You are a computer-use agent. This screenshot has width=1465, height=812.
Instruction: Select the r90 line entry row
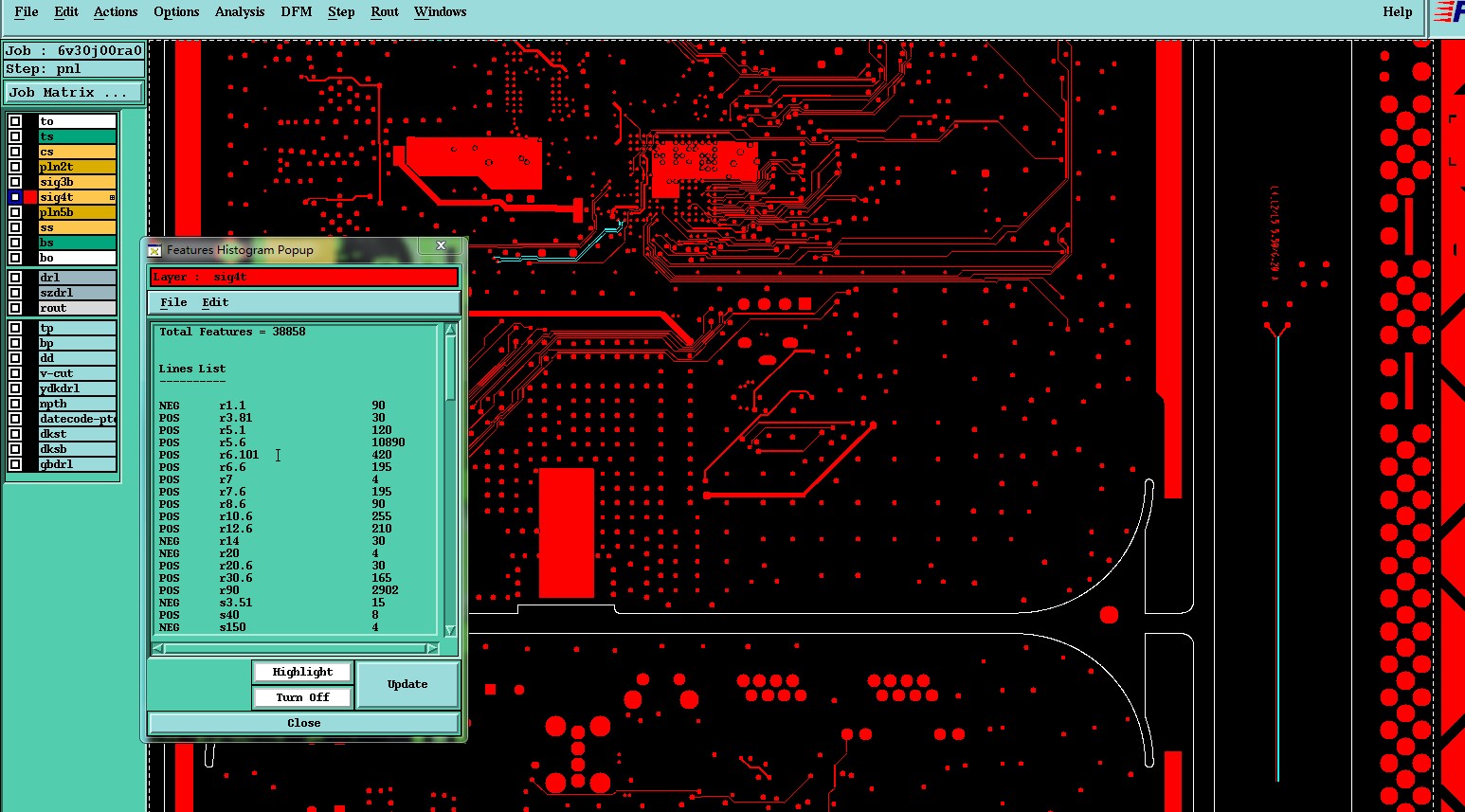(x=282, y=590)
